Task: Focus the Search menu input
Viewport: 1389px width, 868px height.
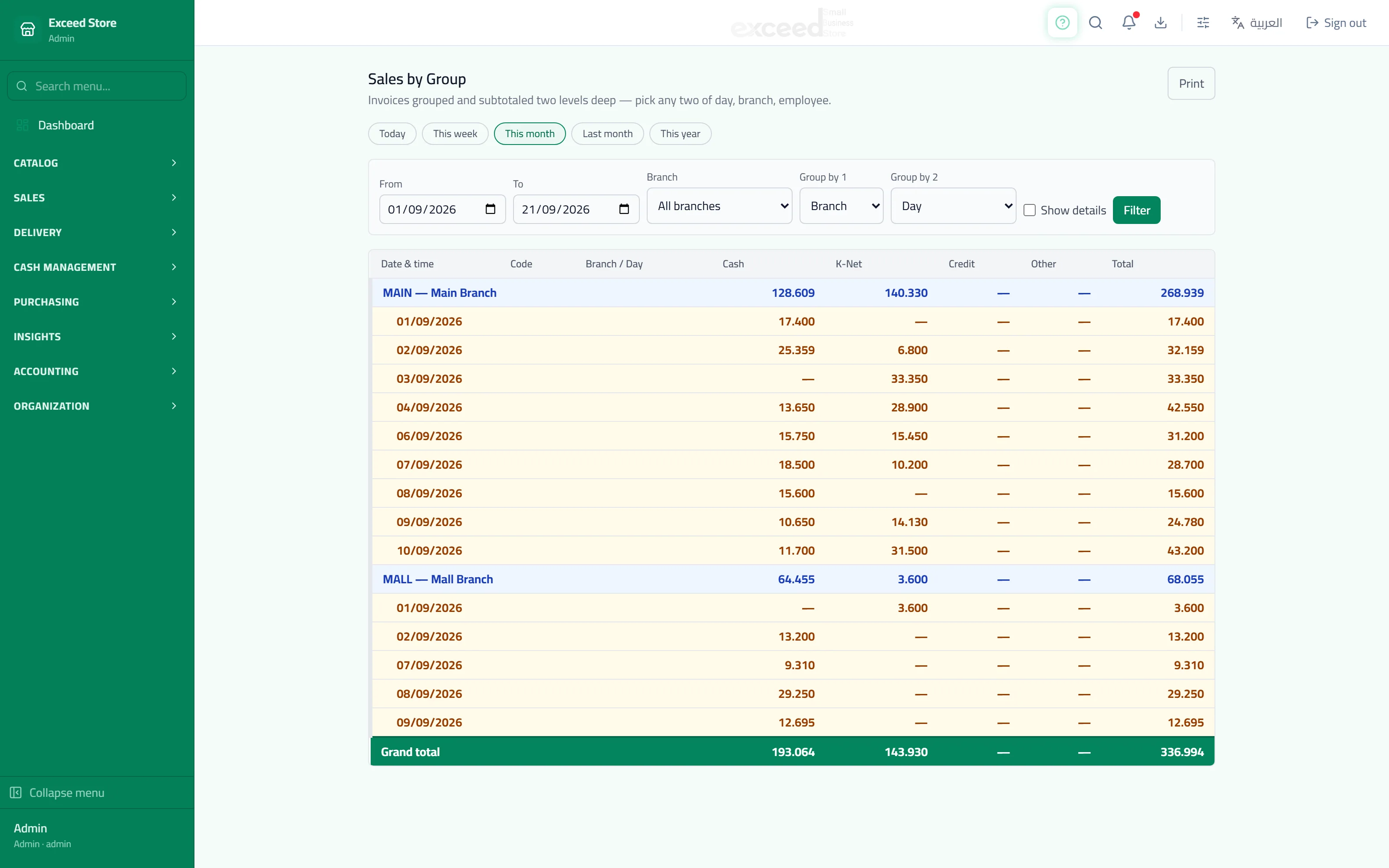Action: [x=97, y=86]
